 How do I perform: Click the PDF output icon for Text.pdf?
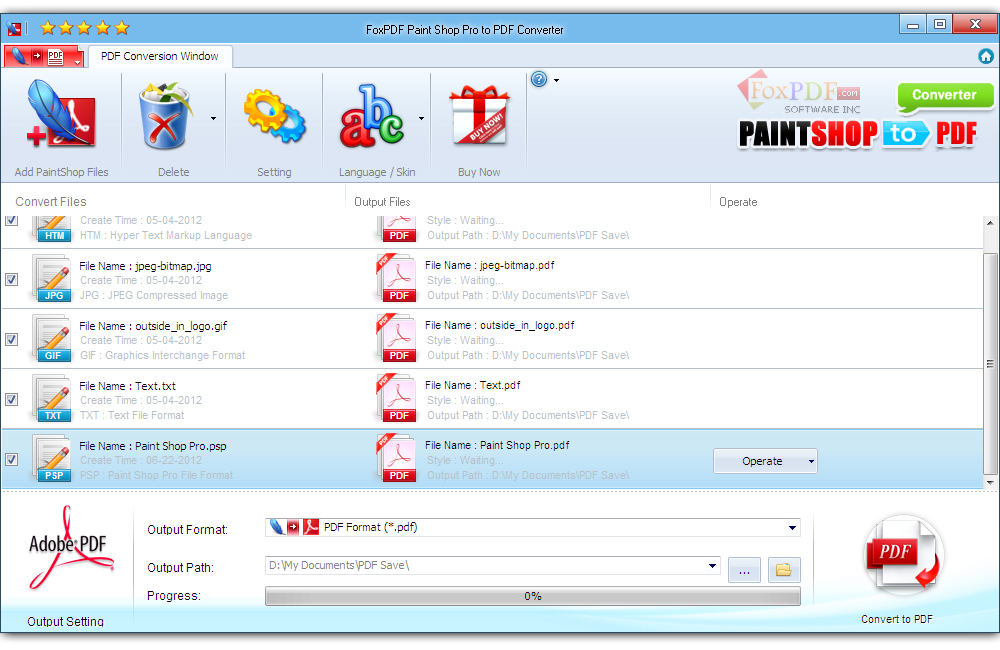[x=396, y=398]
